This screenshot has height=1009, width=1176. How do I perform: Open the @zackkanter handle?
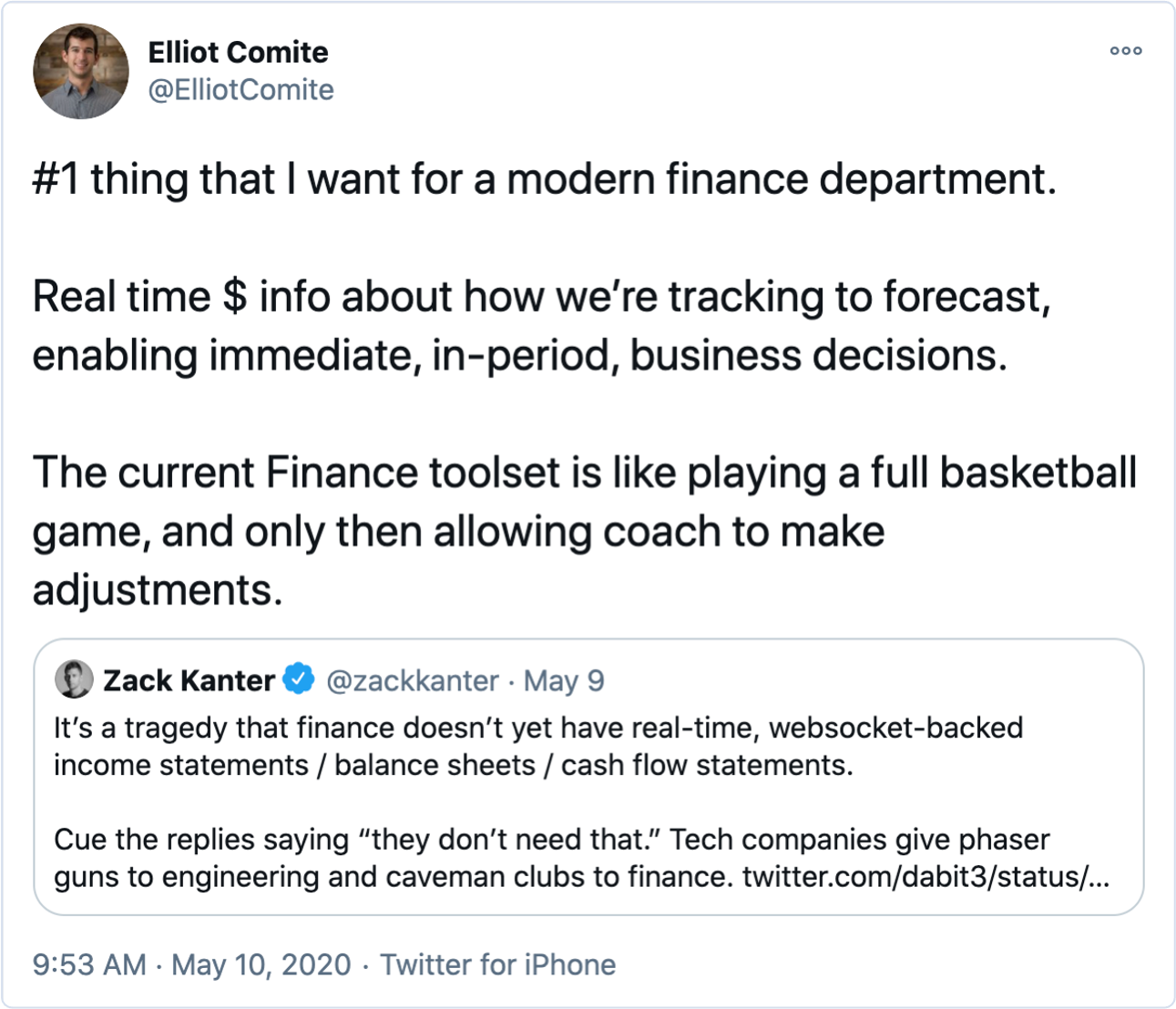(x=413, y=680)
